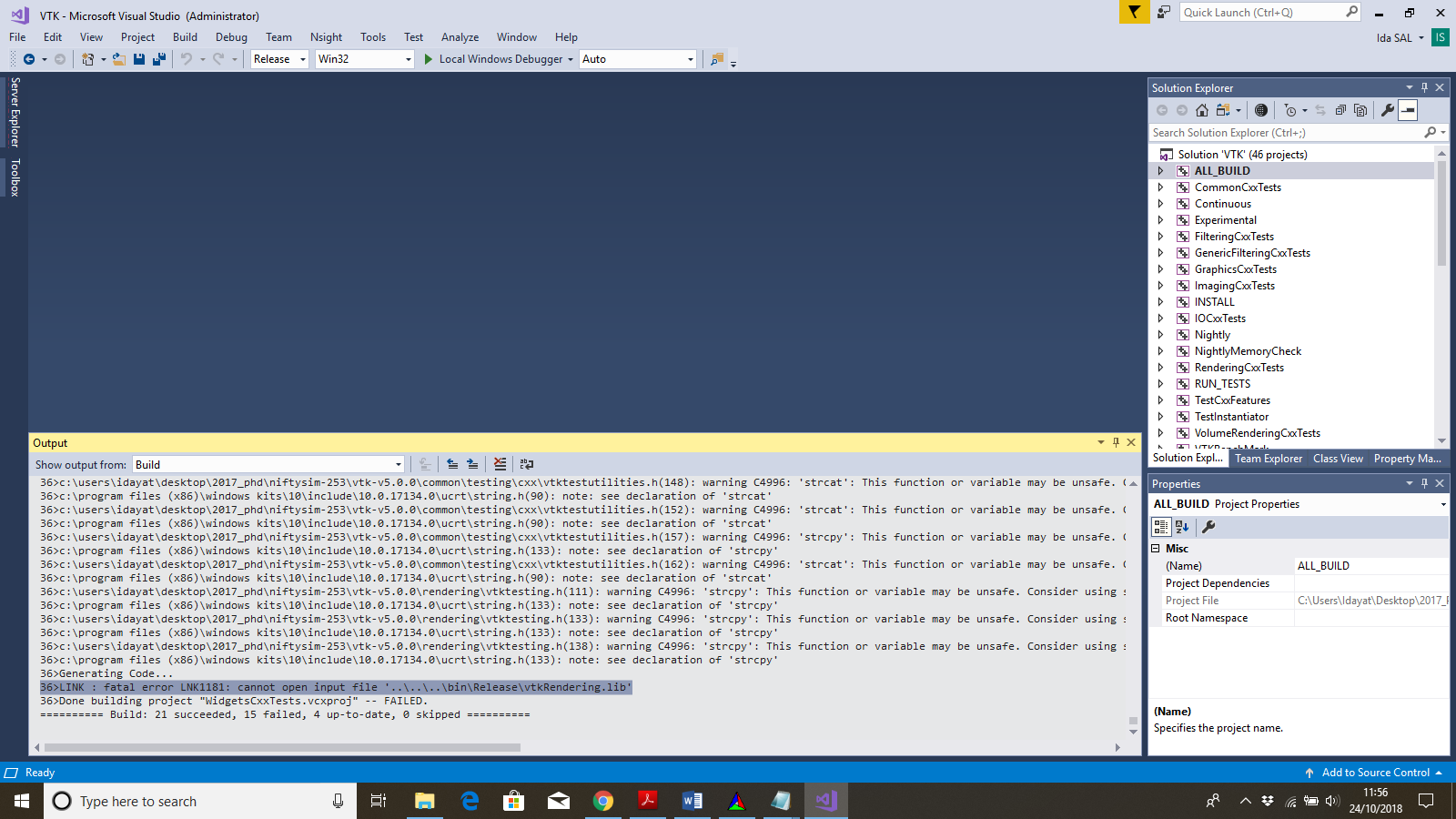Toggle word wrap in Output window
The image size is (1456, 819).
[x=527, y=464]
